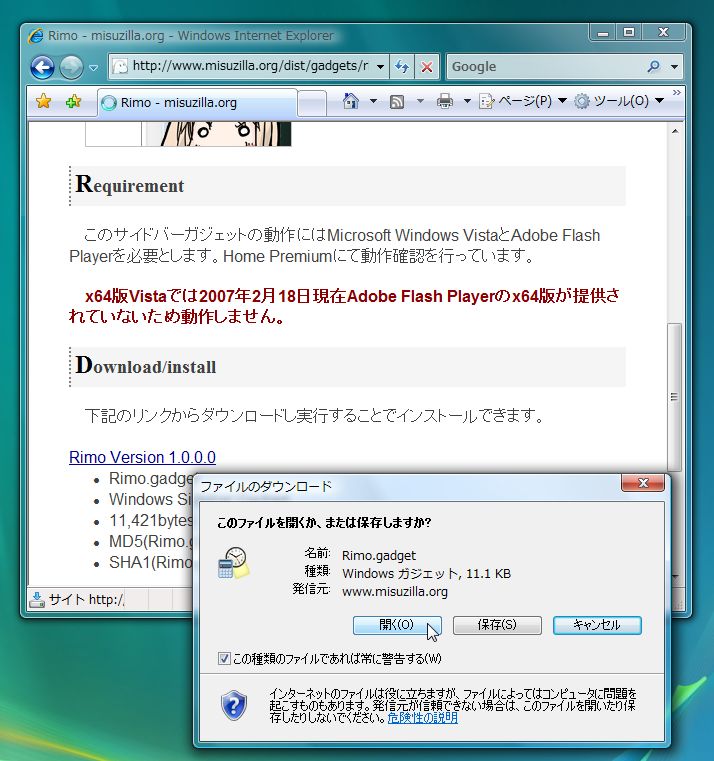This screenshot has height=761, width=714.
Task: Click the search magnifier icon
Action: (654, 66)
